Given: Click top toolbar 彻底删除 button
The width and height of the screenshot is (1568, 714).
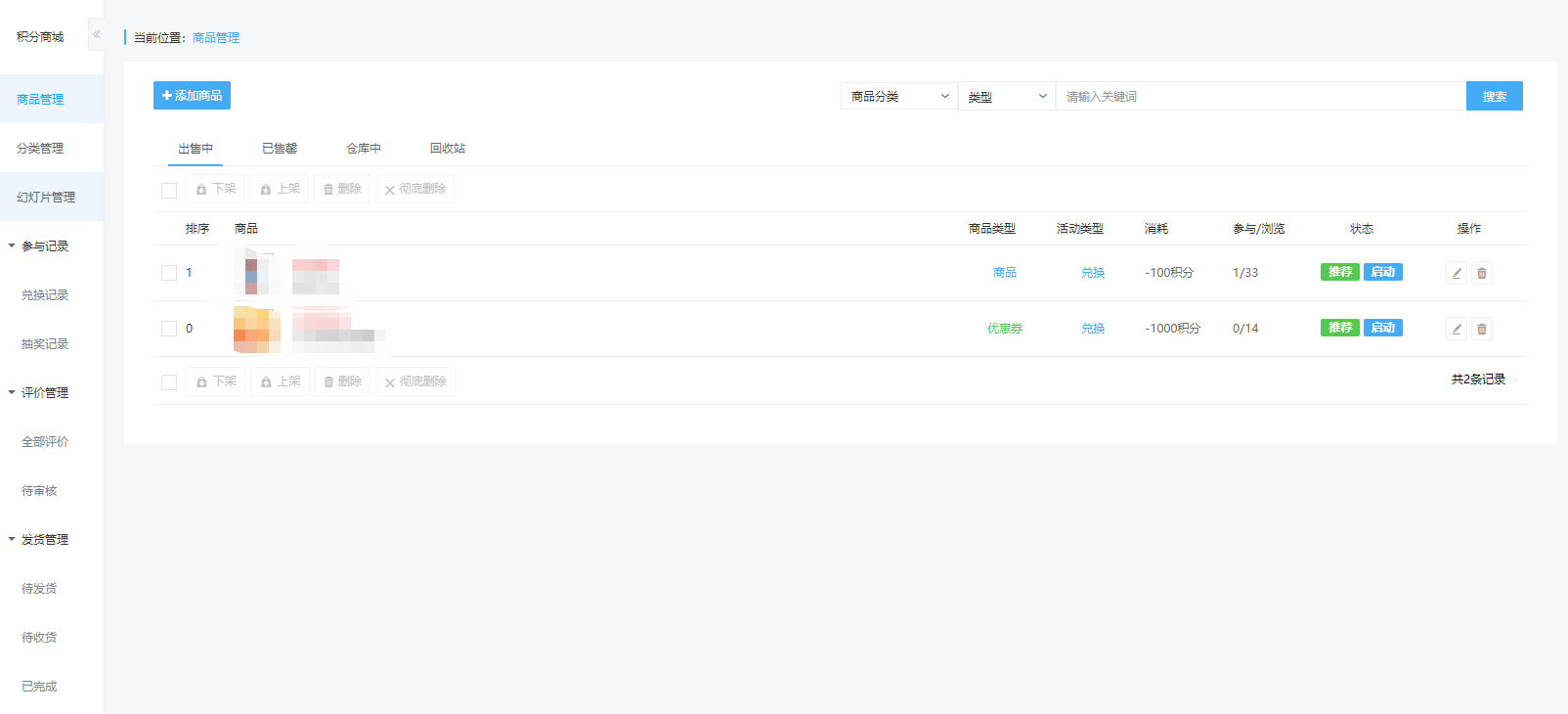Looking at the screenshot, I should [x=414, y=189].
